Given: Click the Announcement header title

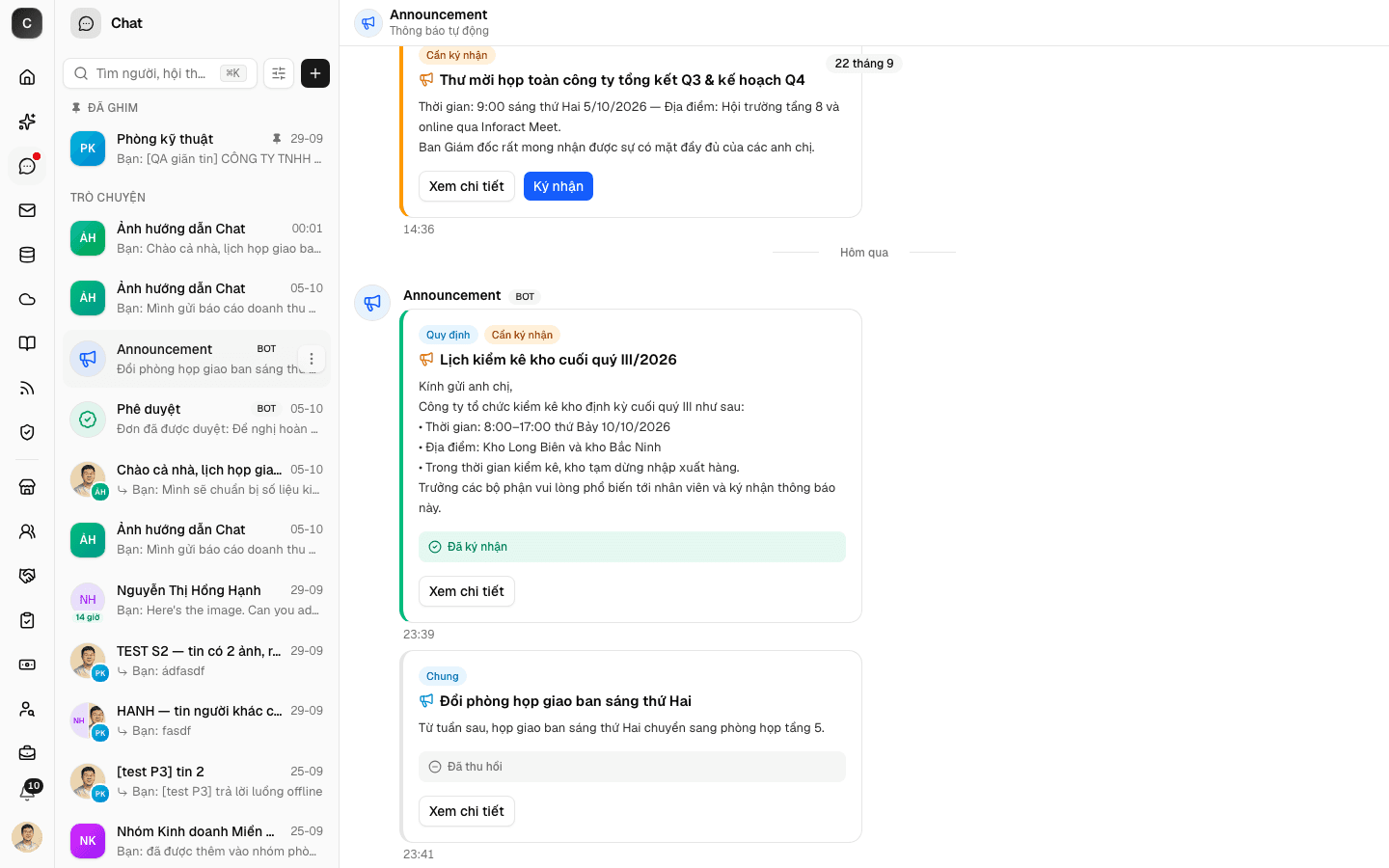Looking at the screenshot, I should (x=438, y=14).
